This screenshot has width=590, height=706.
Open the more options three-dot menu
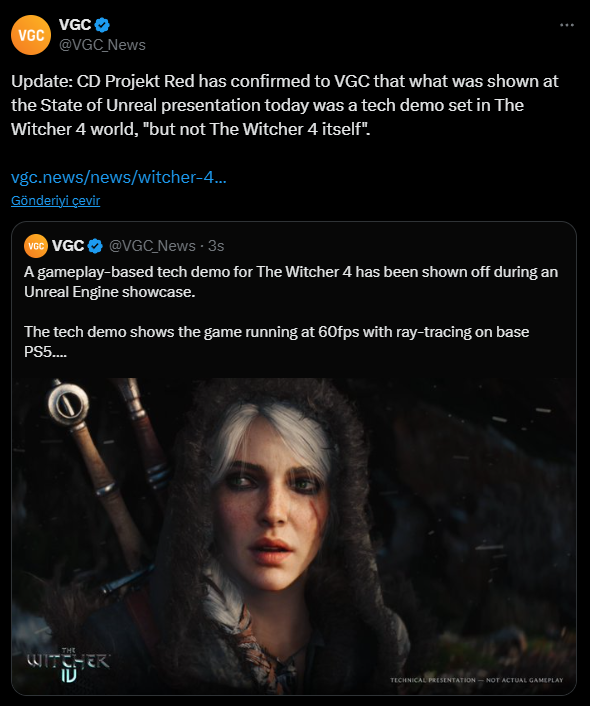coord(567,25)
